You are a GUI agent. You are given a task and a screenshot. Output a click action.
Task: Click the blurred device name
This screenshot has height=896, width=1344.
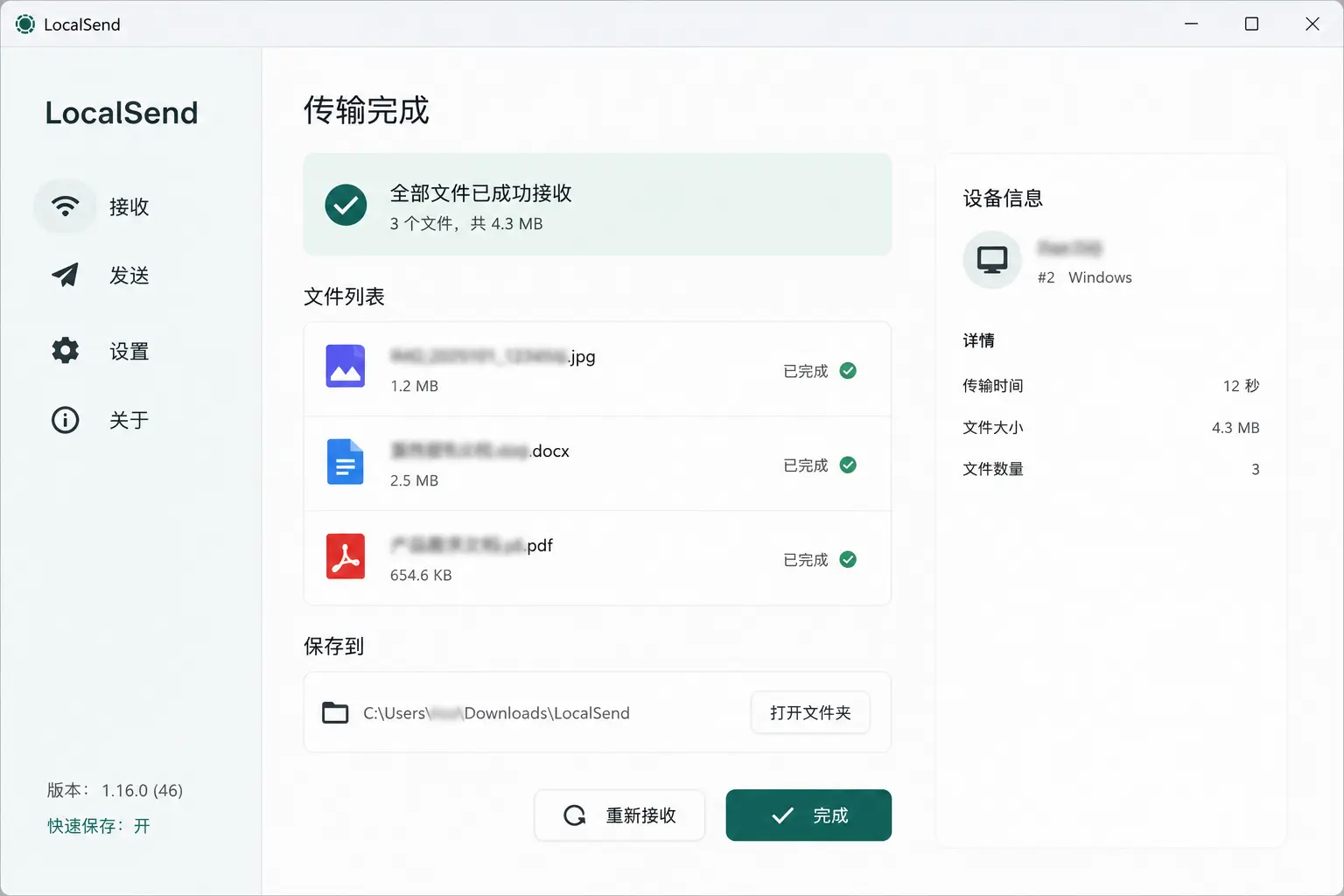coord(1070,248)
